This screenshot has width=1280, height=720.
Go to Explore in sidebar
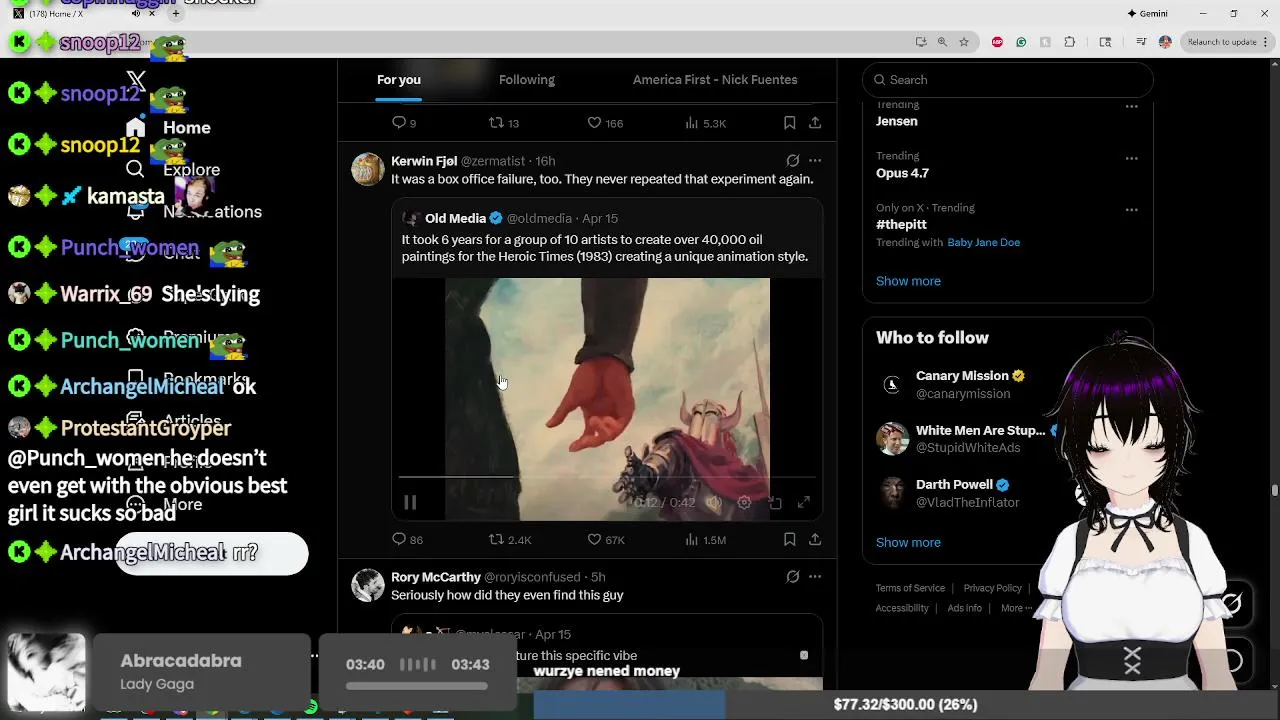175,170
